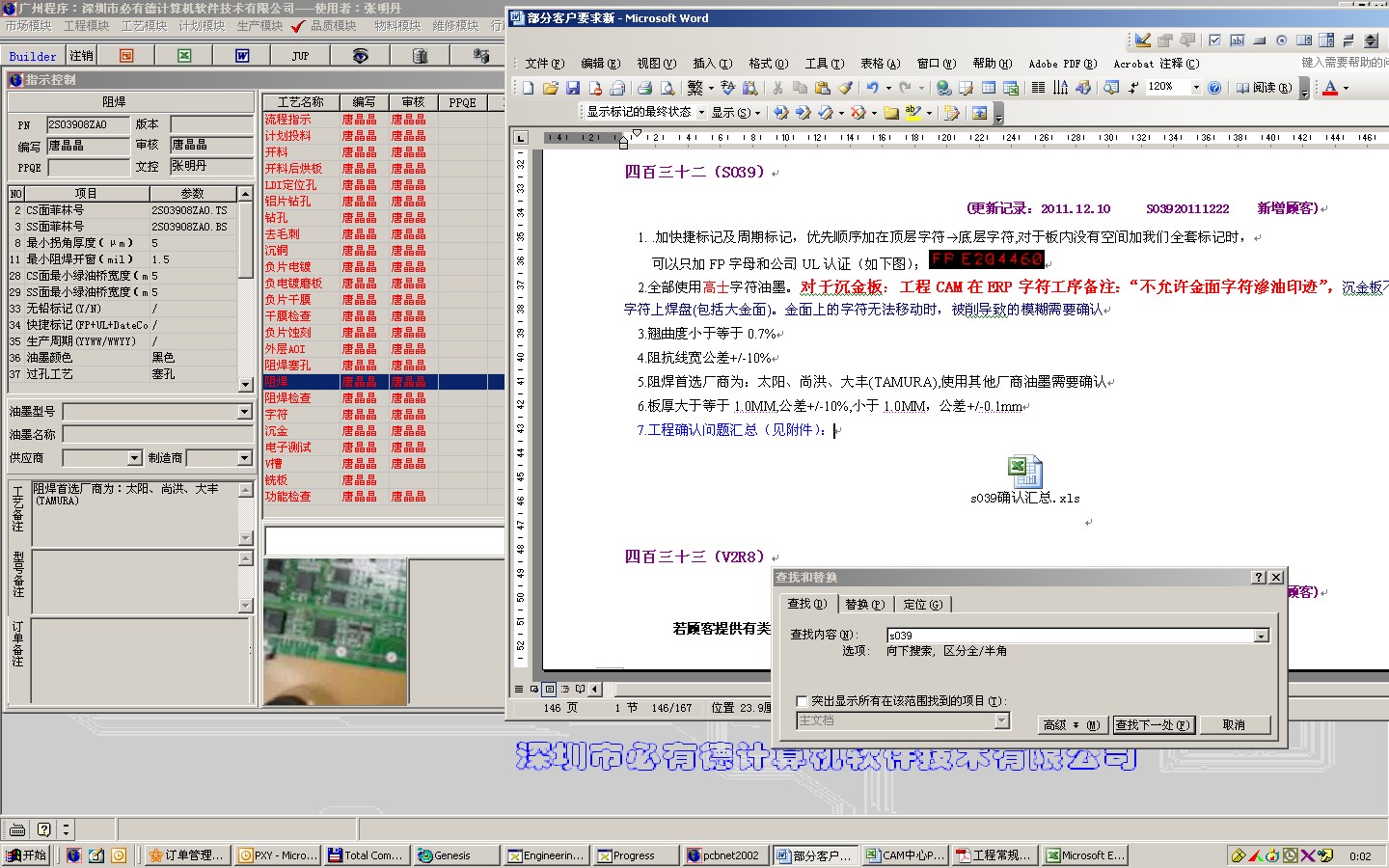Switch to the 替换(P) tab

click(x=864, y=604)
